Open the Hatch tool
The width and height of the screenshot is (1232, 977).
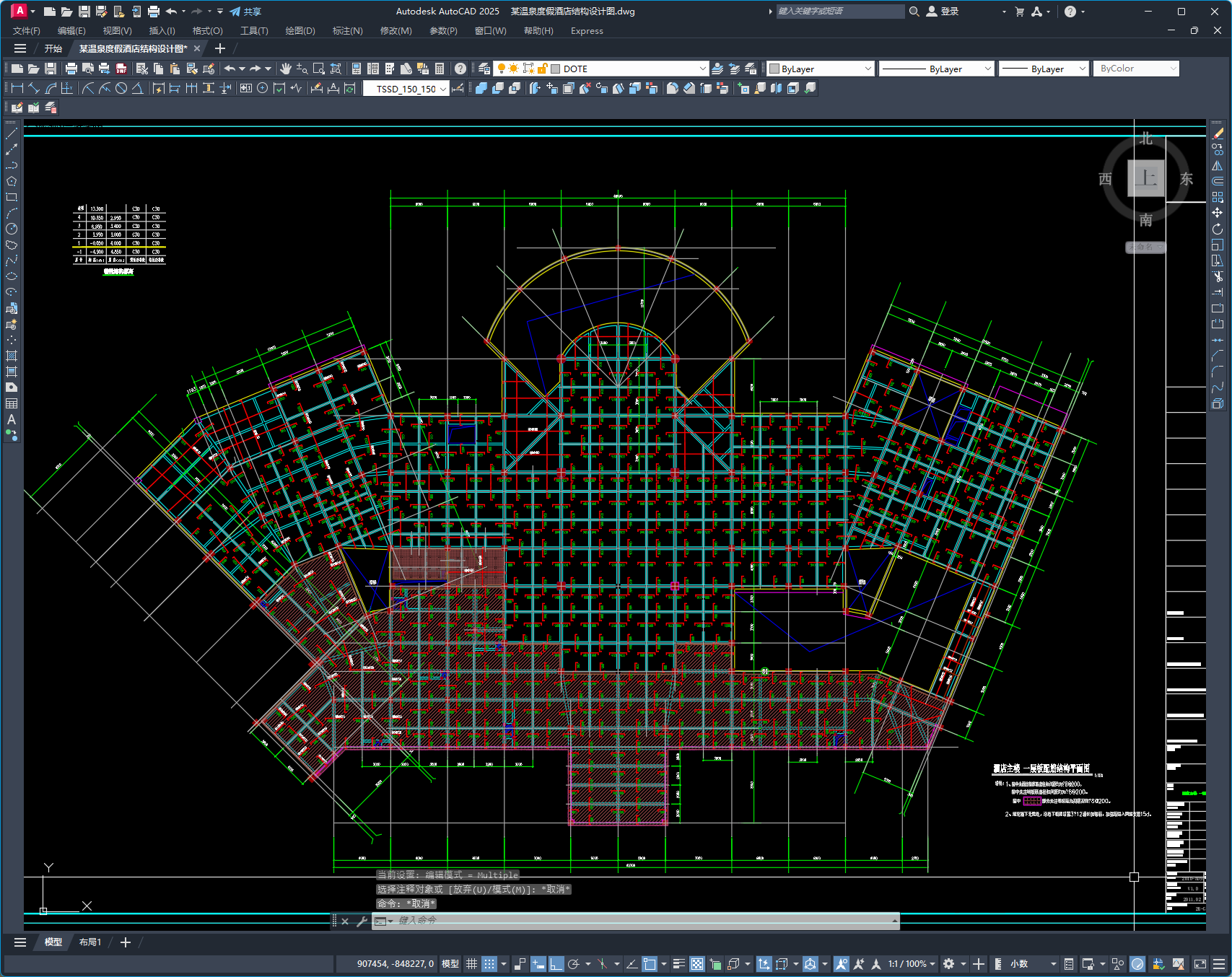[x=12, y=356]
